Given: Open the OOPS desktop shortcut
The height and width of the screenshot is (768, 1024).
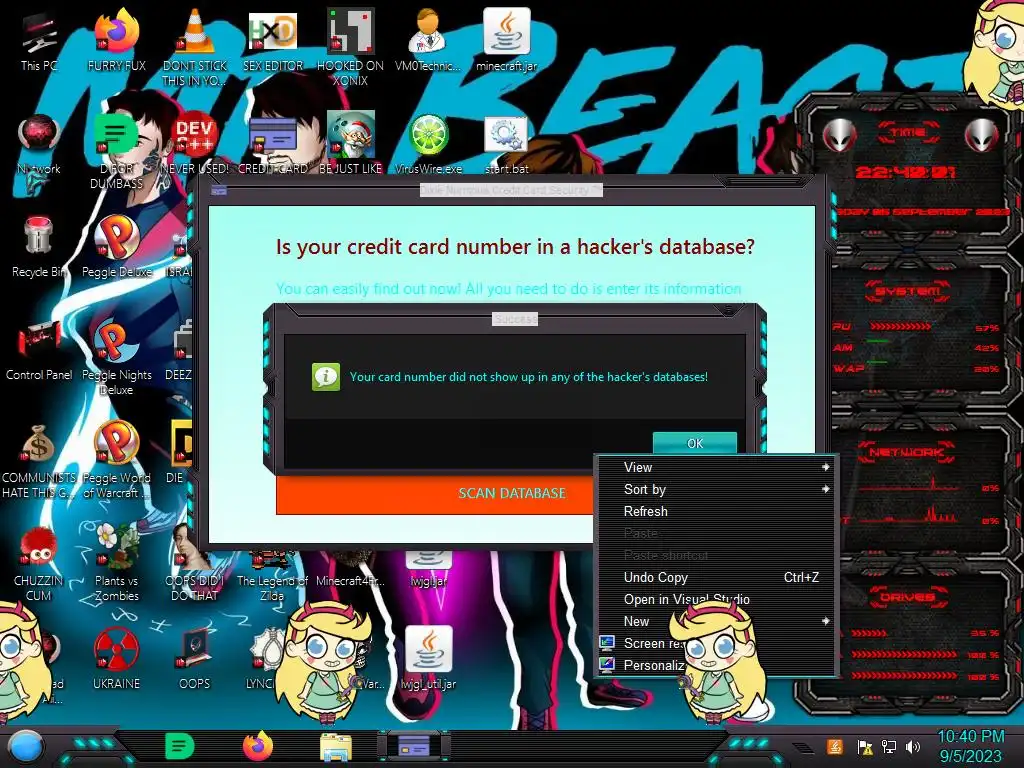Looking at the screenshot, I should (195, 658).
